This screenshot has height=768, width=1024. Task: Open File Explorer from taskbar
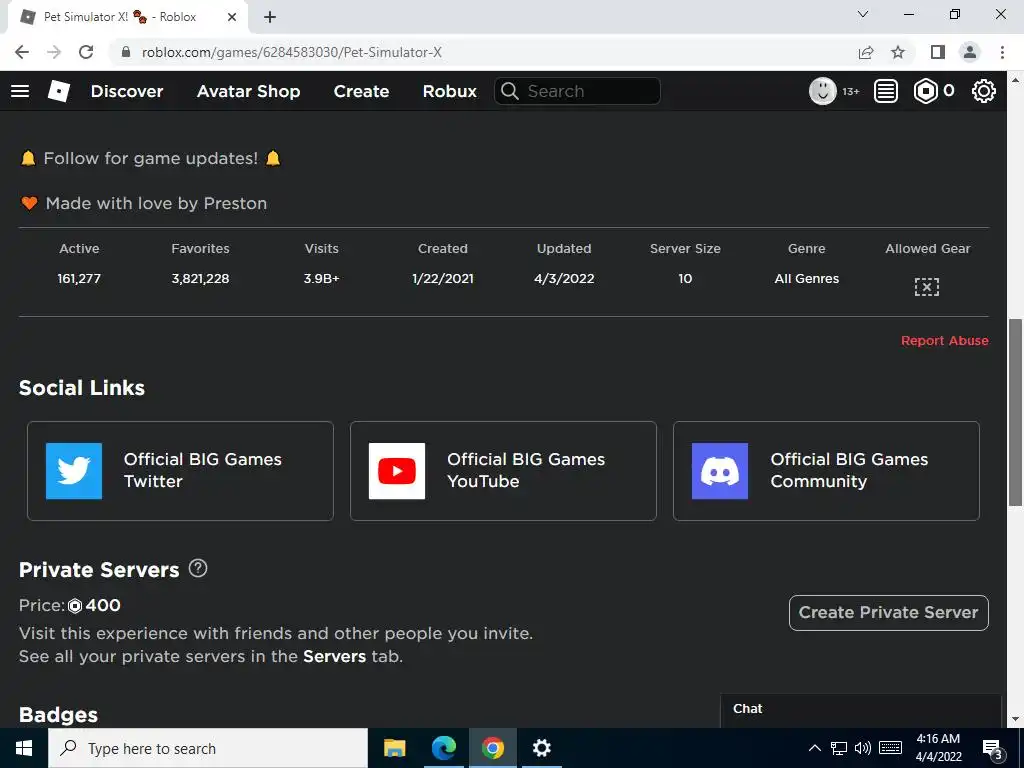[x=394, y=748]
